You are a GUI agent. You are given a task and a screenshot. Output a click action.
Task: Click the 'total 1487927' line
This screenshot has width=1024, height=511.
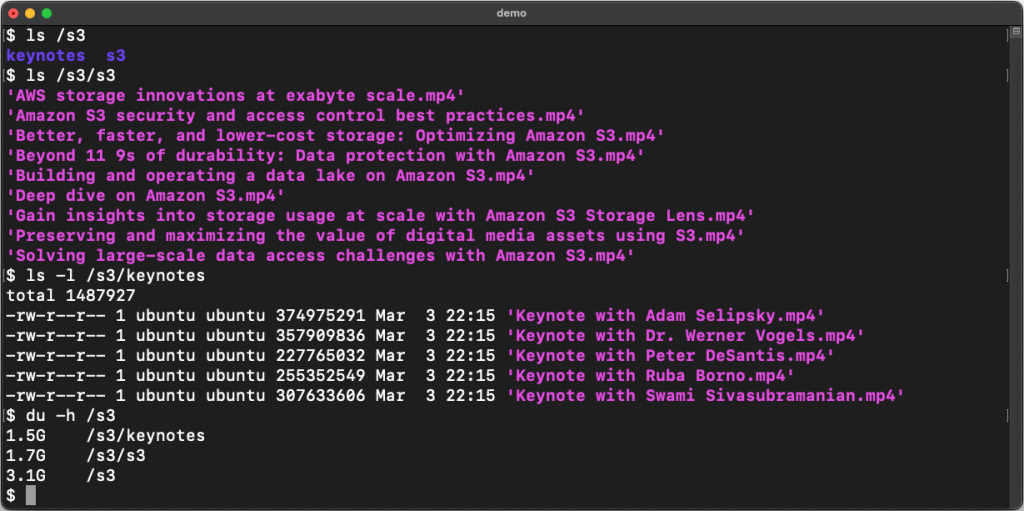pyautogui.click(x=71, y=295)
